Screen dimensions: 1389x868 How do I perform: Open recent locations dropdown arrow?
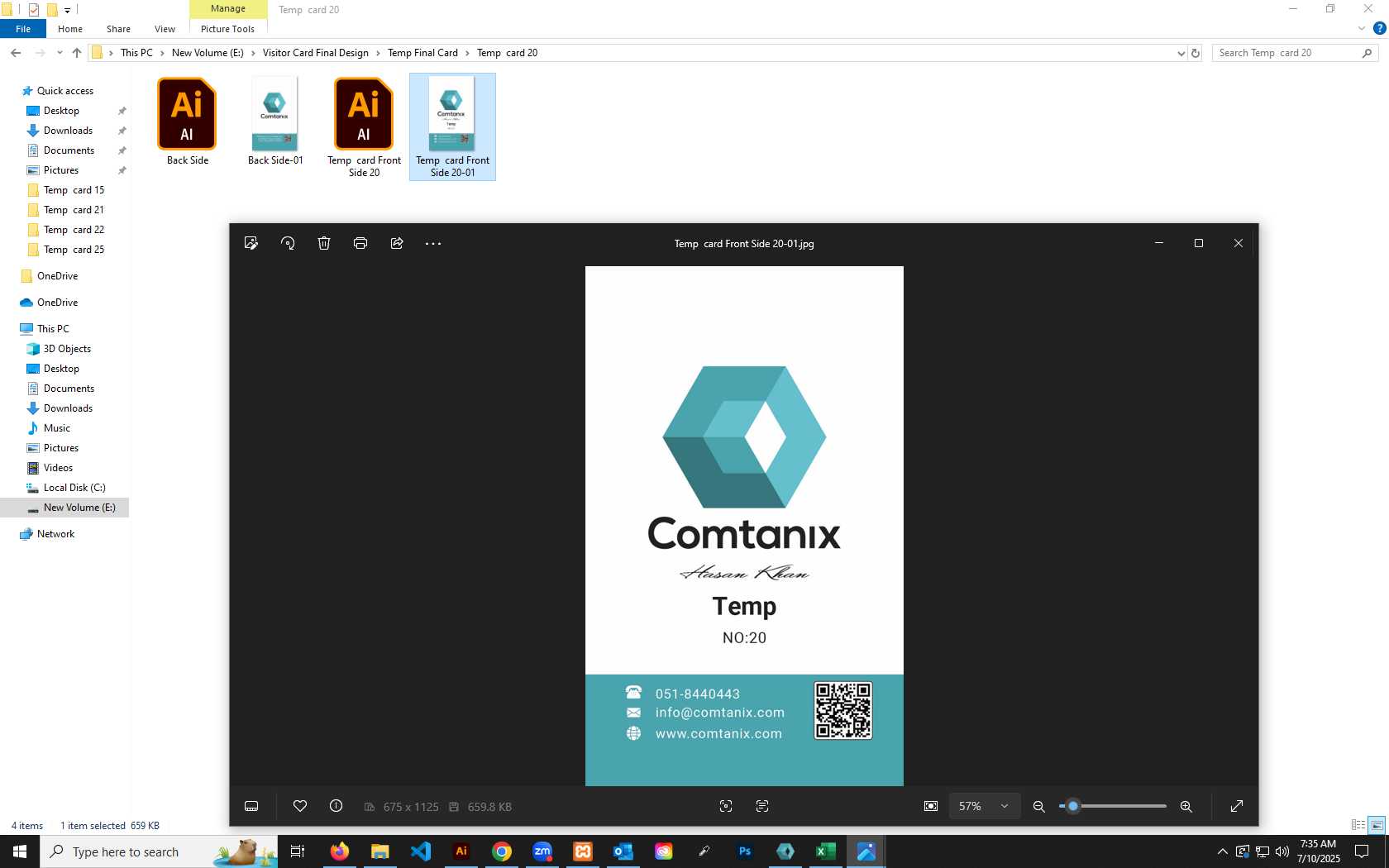click(60, 53)
